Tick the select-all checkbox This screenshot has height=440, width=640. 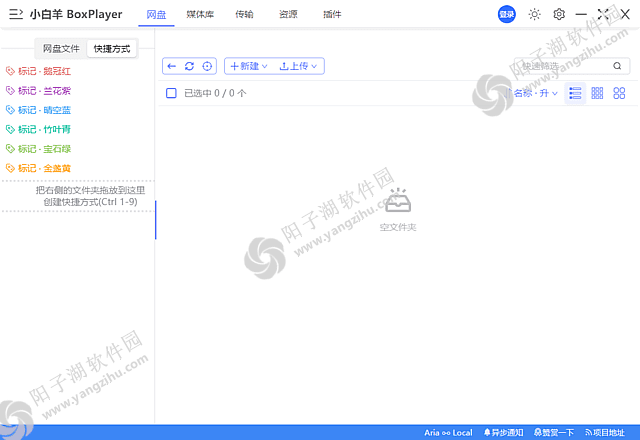pyautogui.click(x=171, y=93)
